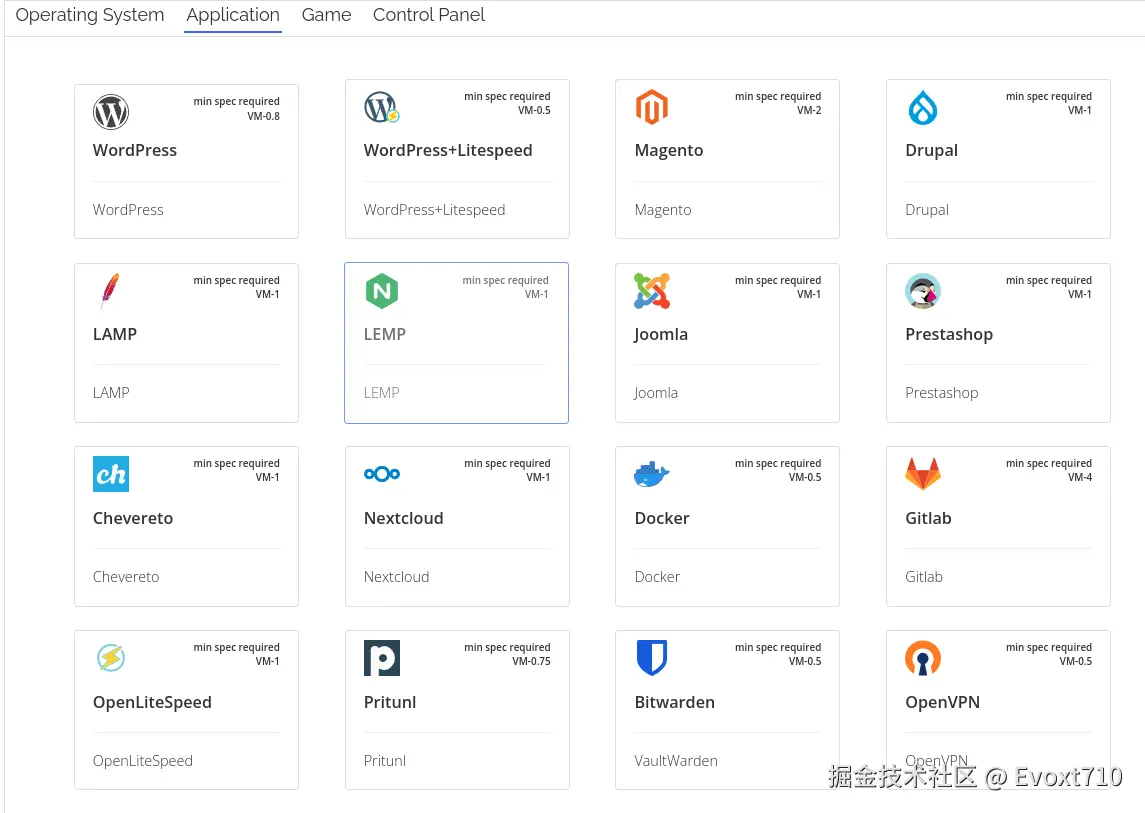Image resolution: width=1145 pixels, height=813 pixels.
Task: Pick the LEMP bold title
Action: (385, 335)
